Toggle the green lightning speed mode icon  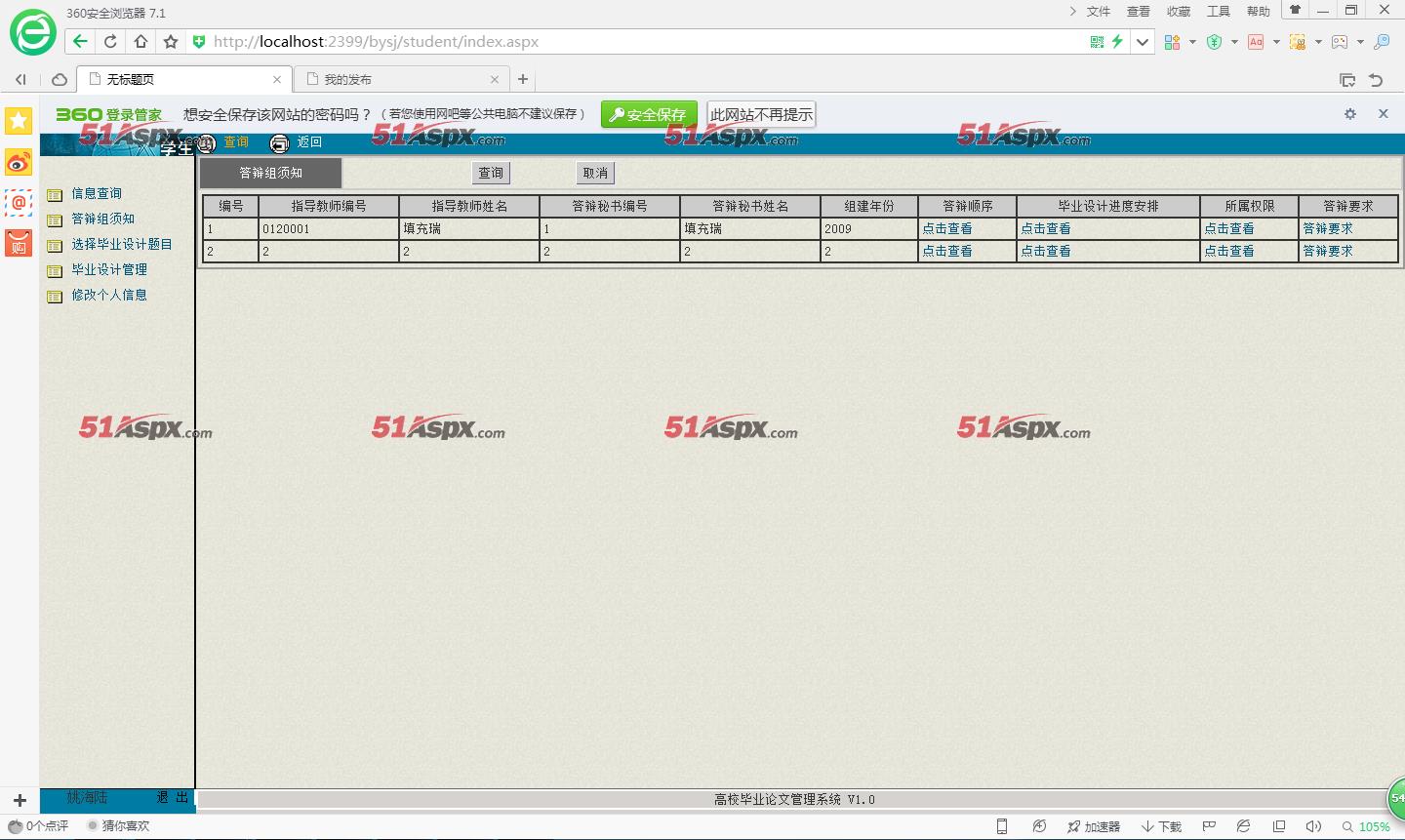pos(1118,41)
